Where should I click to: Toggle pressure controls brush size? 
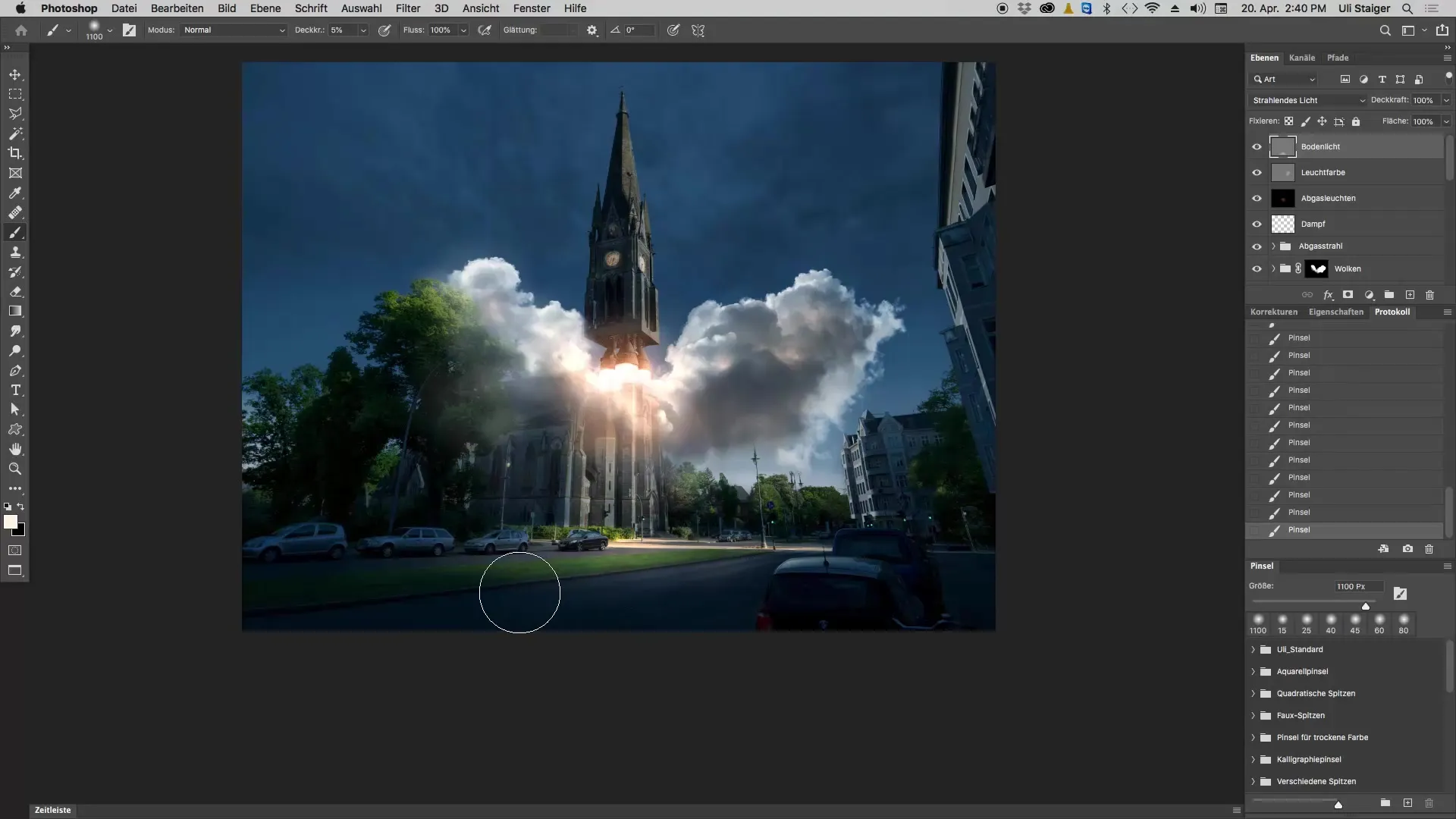673,30
